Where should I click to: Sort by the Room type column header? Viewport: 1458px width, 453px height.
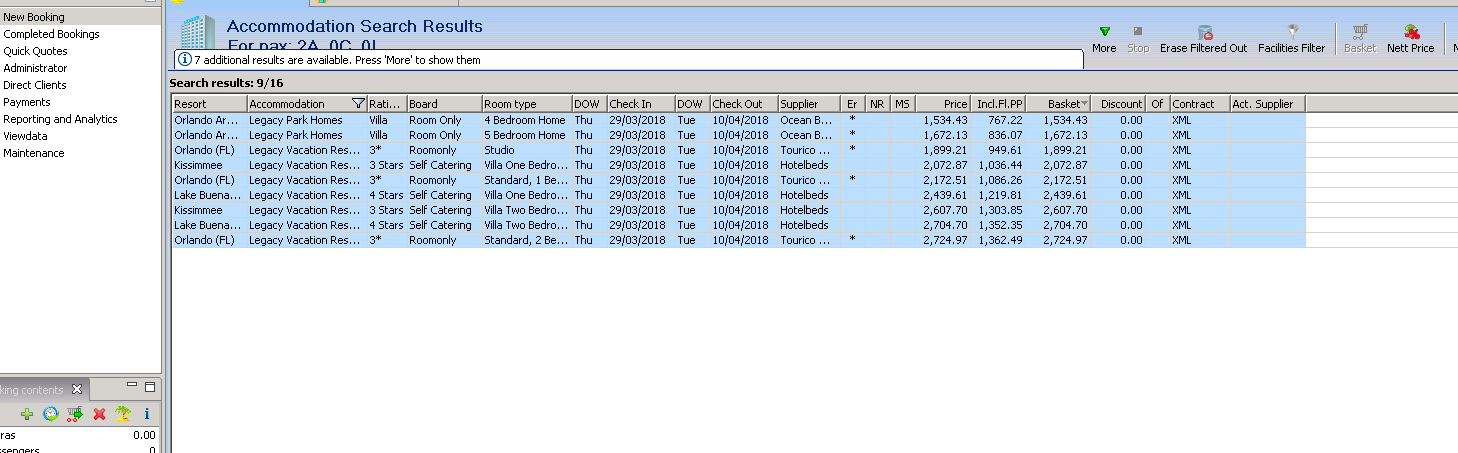click(x=526, y=104)
